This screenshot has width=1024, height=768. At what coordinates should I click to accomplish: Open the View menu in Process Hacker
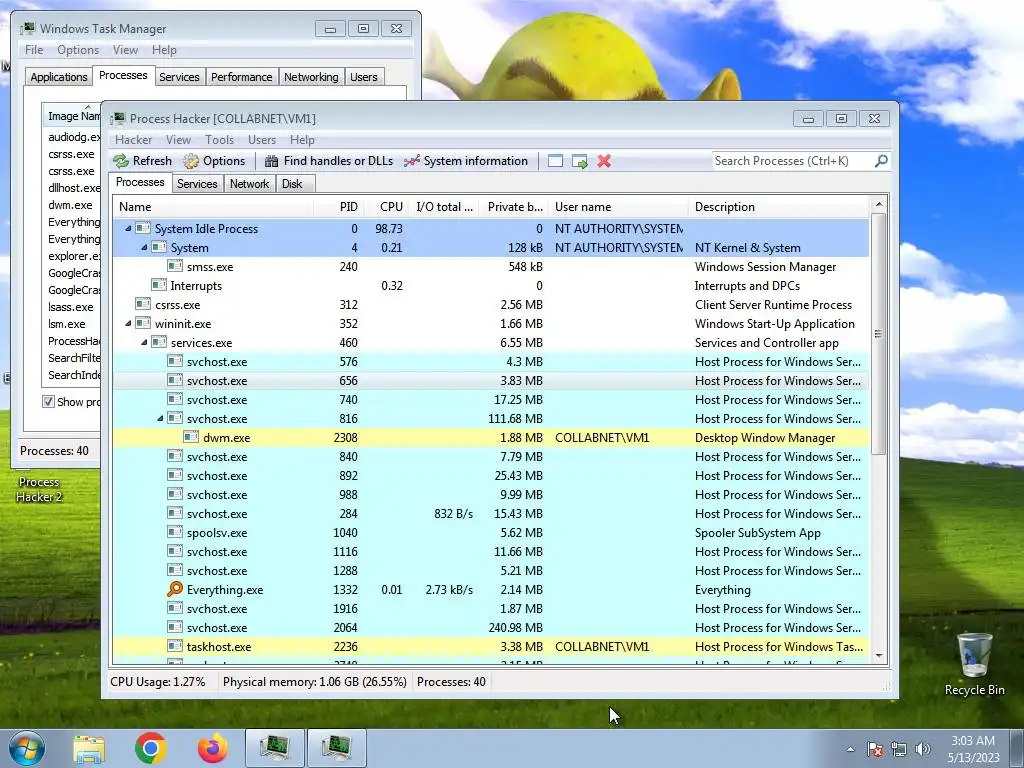(x=178, y=140)
